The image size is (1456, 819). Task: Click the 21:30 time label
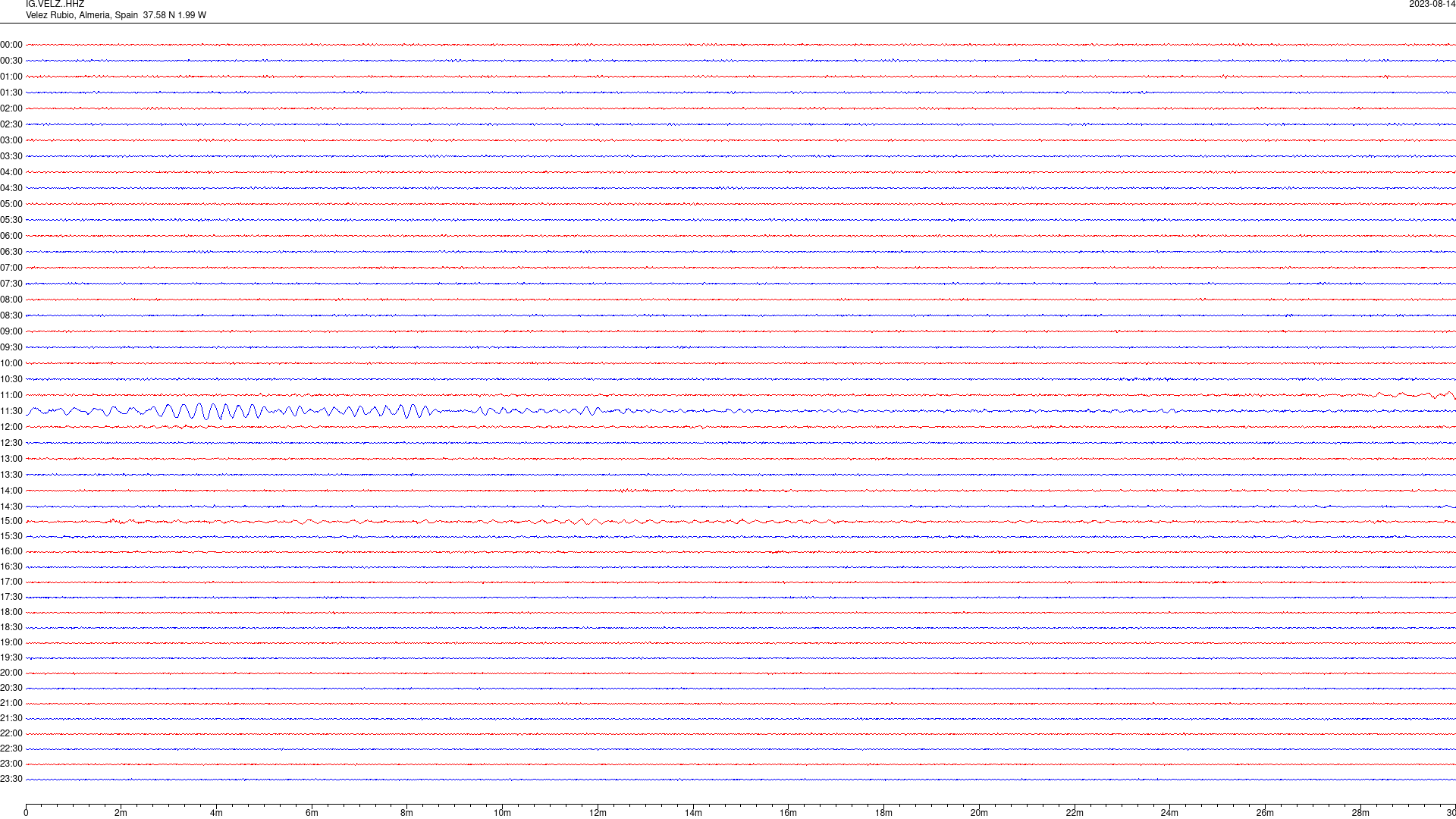[11, 718]
